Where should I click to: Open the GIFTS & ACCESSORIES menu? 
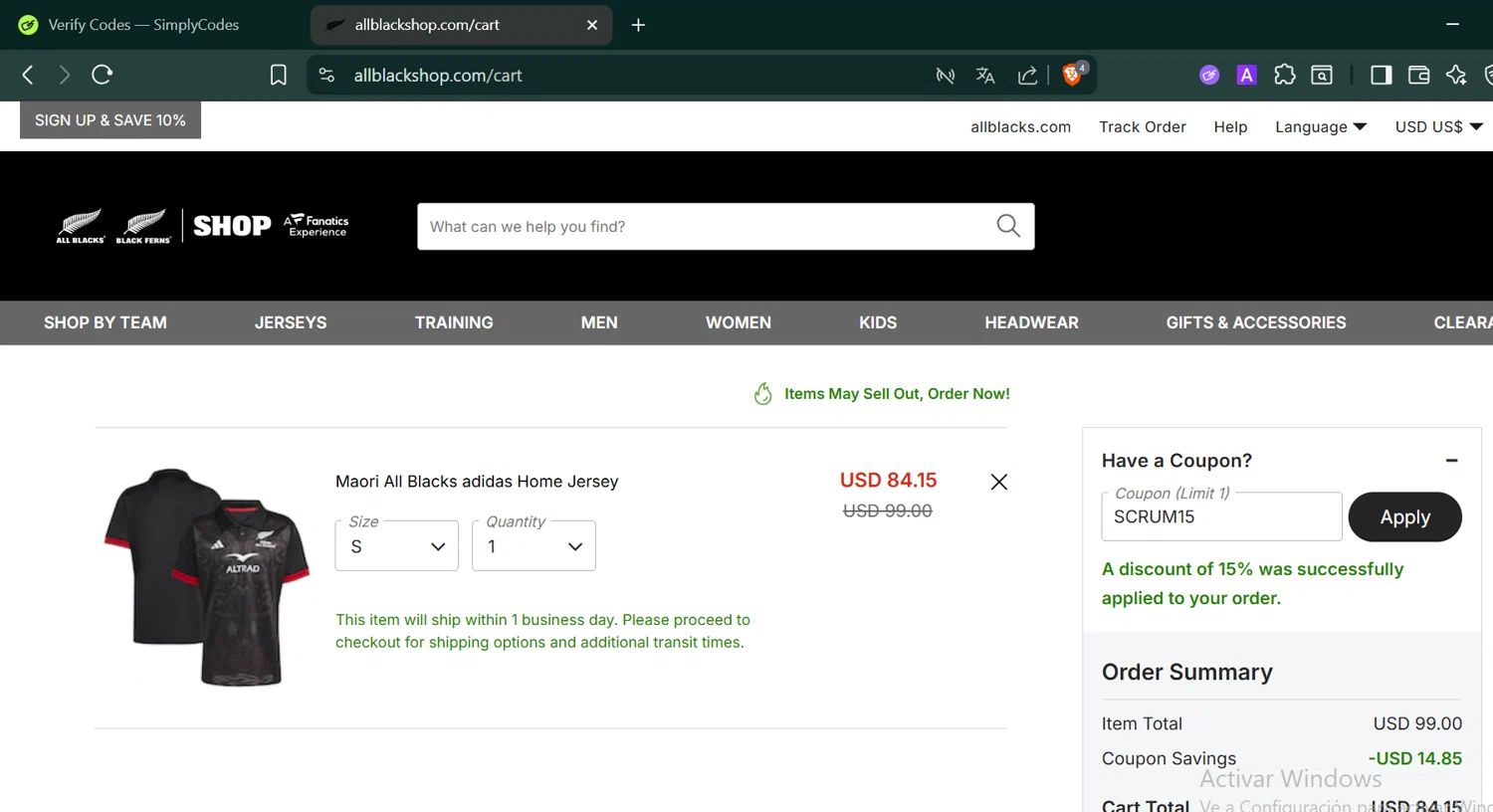pos(1256,322)
